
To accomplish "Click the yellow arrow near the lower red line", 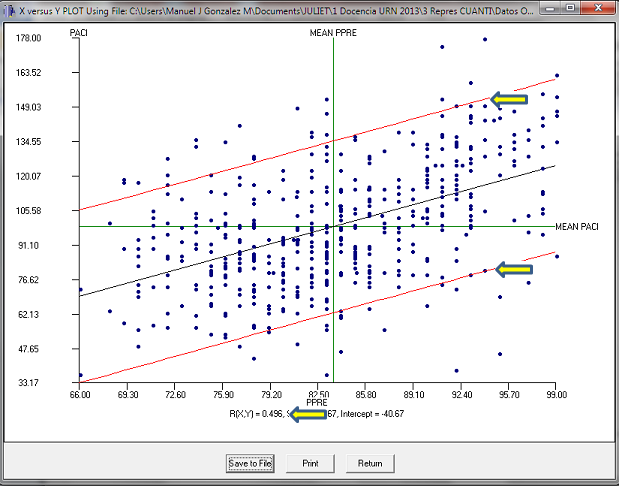I will (x=514, y=269).
